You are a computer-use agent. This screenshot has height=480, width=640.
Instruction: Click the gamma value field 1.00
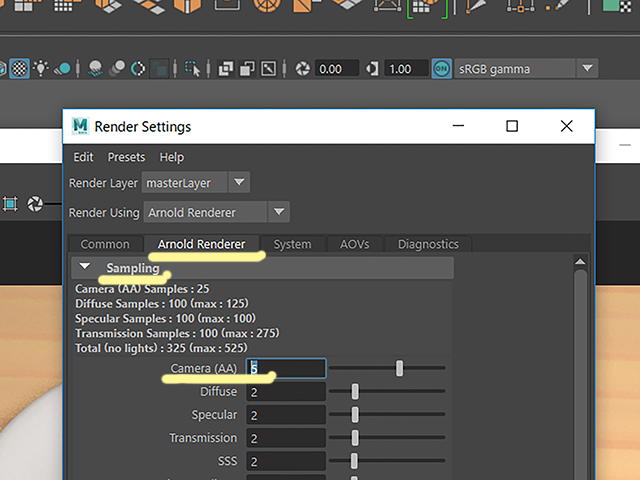406,69
